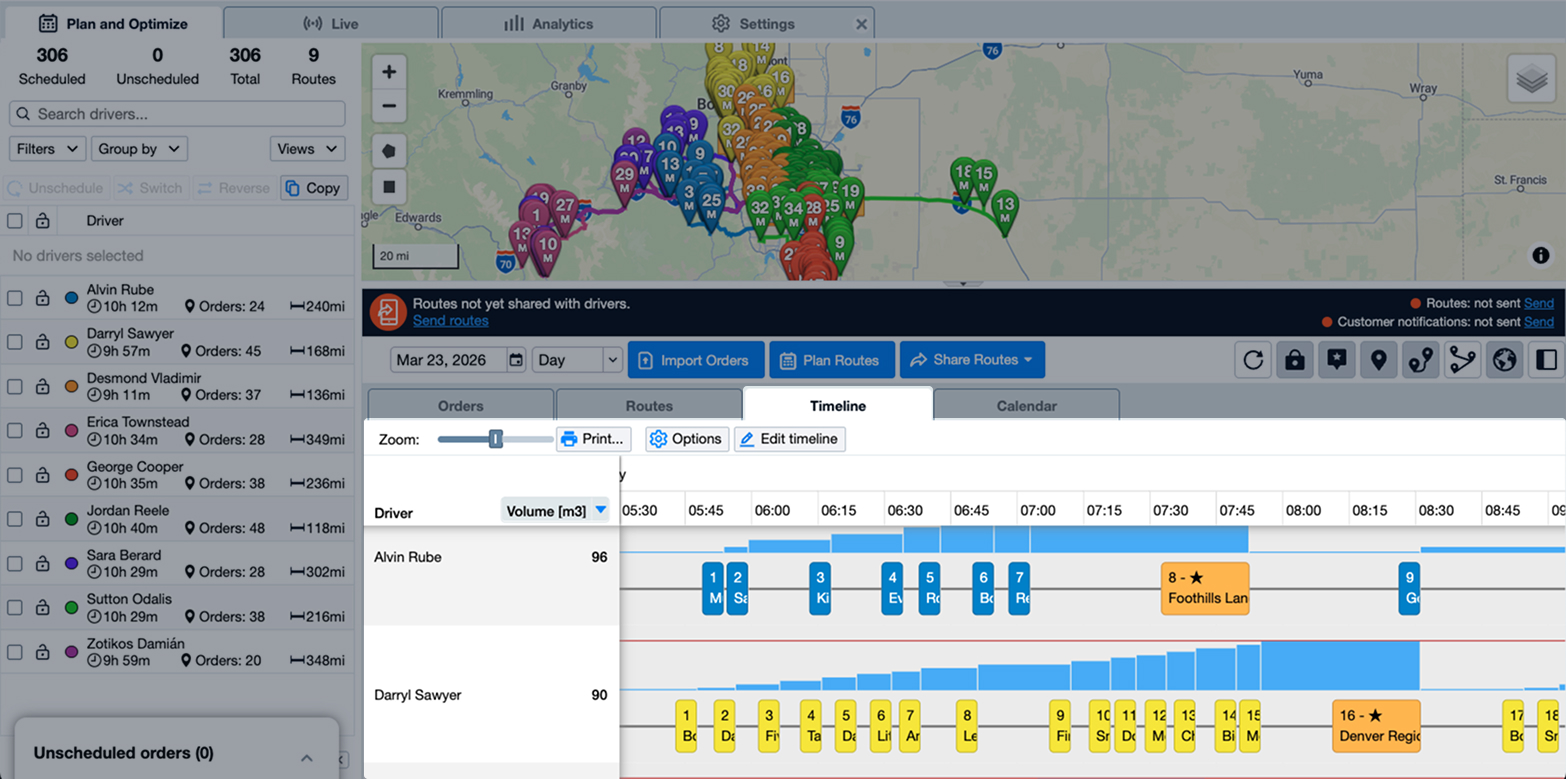Check the box for Jordan Reele

pyautogui.click(x=15, y=519)
